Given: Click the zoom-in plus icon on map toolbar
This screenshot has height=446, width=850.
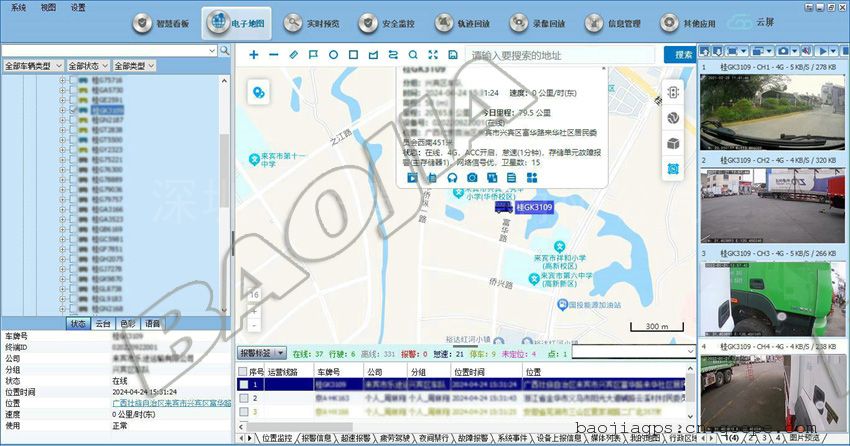Looking at the screenshot, I should click(253, 55).
